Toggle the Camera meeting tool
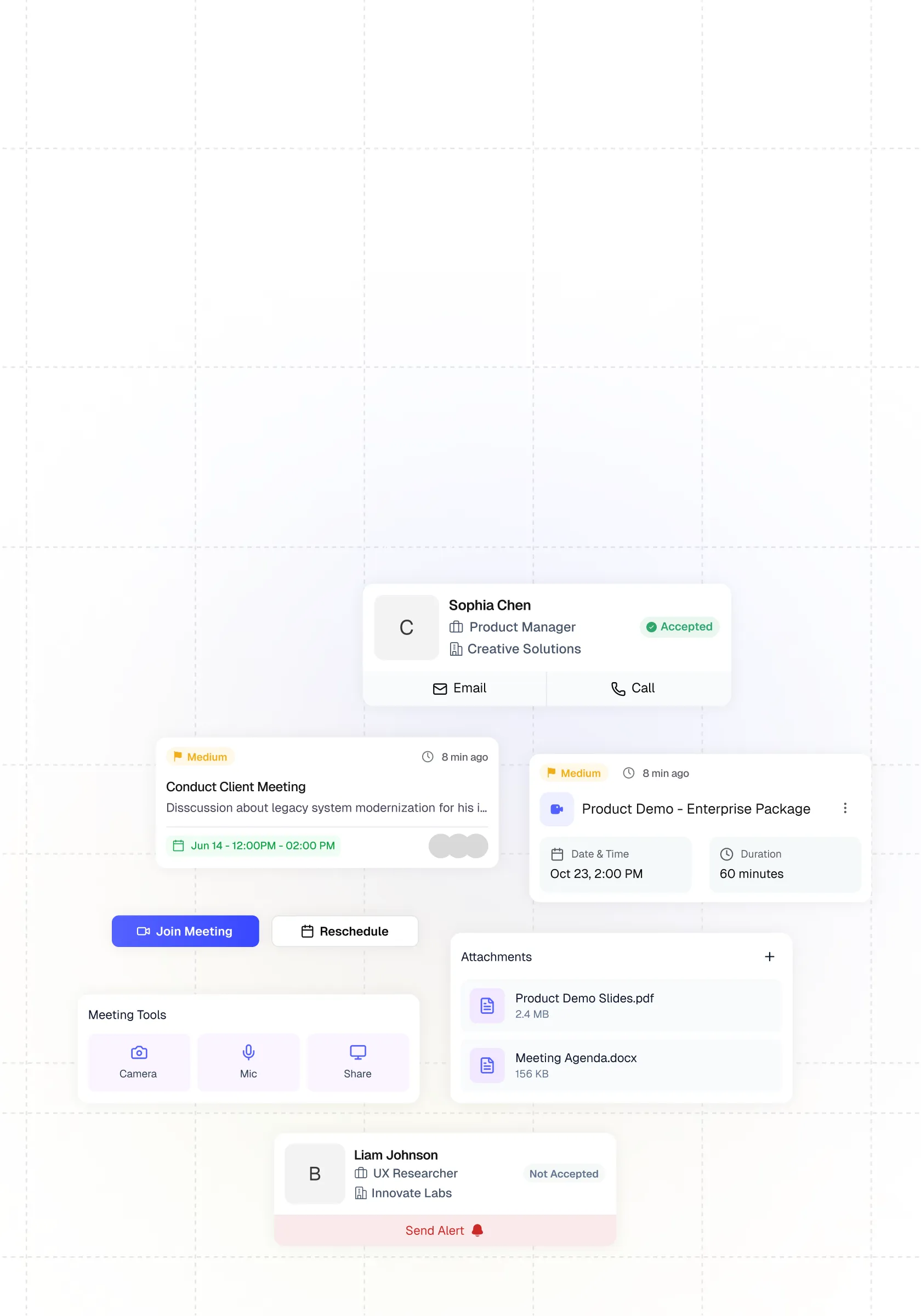This screenshot has height=1316, width=921. click(138, 1062)
